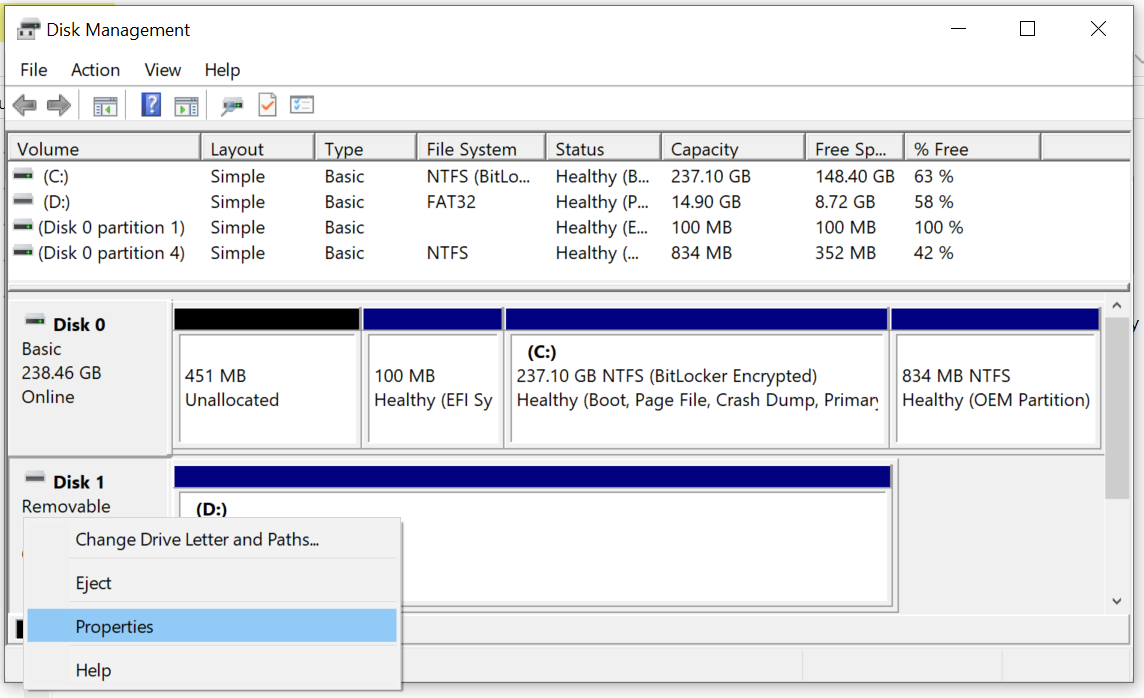
Task: Click the checkmark document toolbar icon
Action: [x=266, y=104]
